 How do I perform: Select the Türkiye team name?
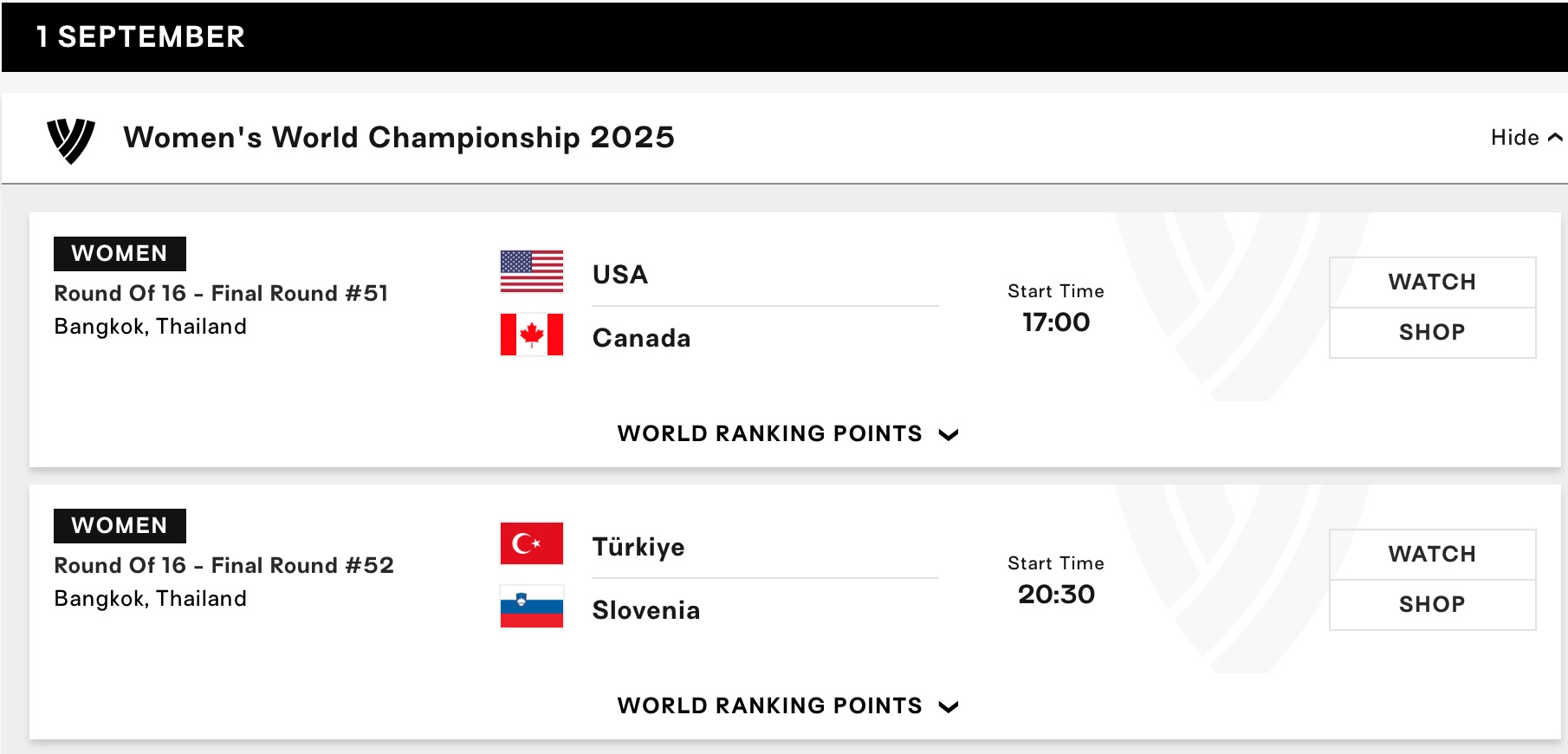click(638, 547)
